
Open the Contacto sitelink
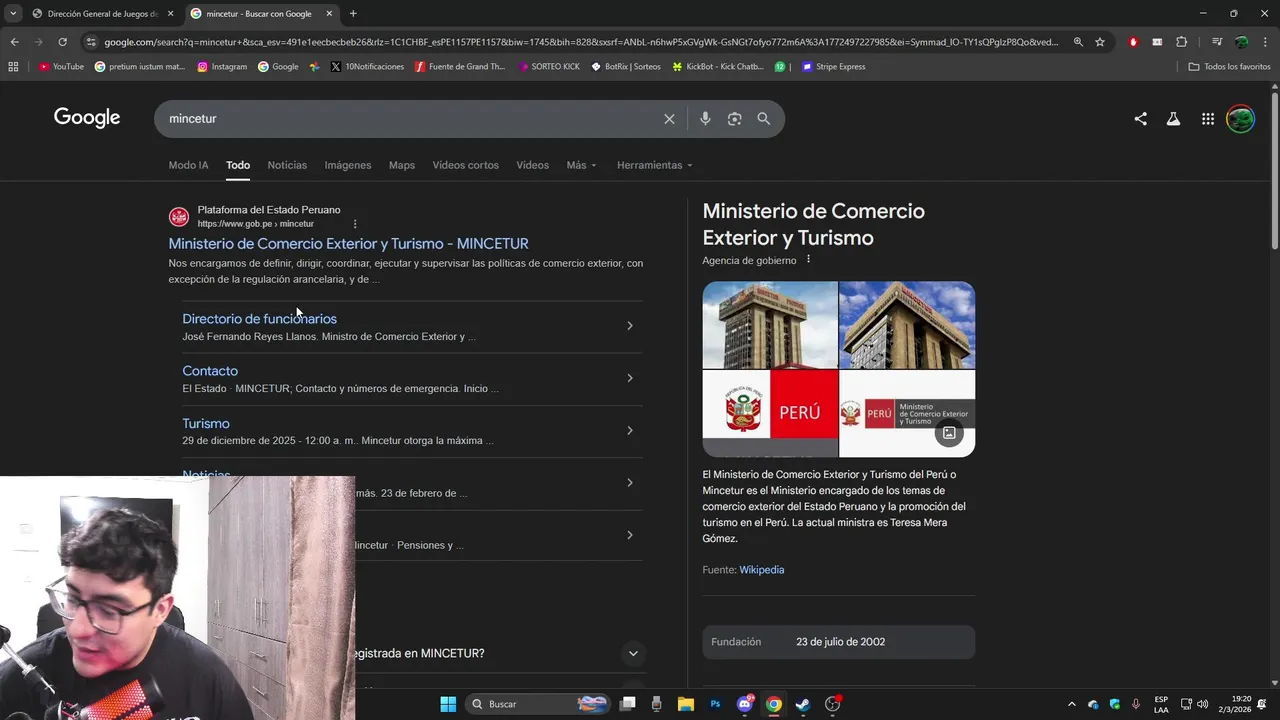click(x=210, y=371)
